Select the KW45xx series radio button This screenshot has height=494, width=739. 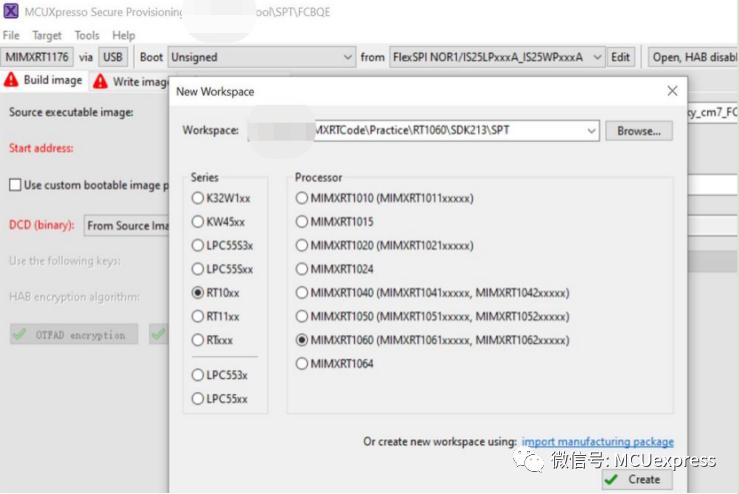click(x=197, y=222)
